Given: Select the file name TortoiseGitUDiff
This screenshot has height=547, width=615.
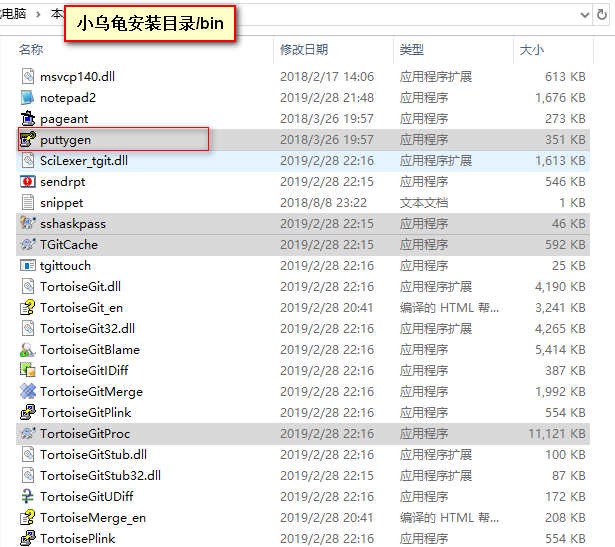Looking at the screenshot, I should pos(87,497).
